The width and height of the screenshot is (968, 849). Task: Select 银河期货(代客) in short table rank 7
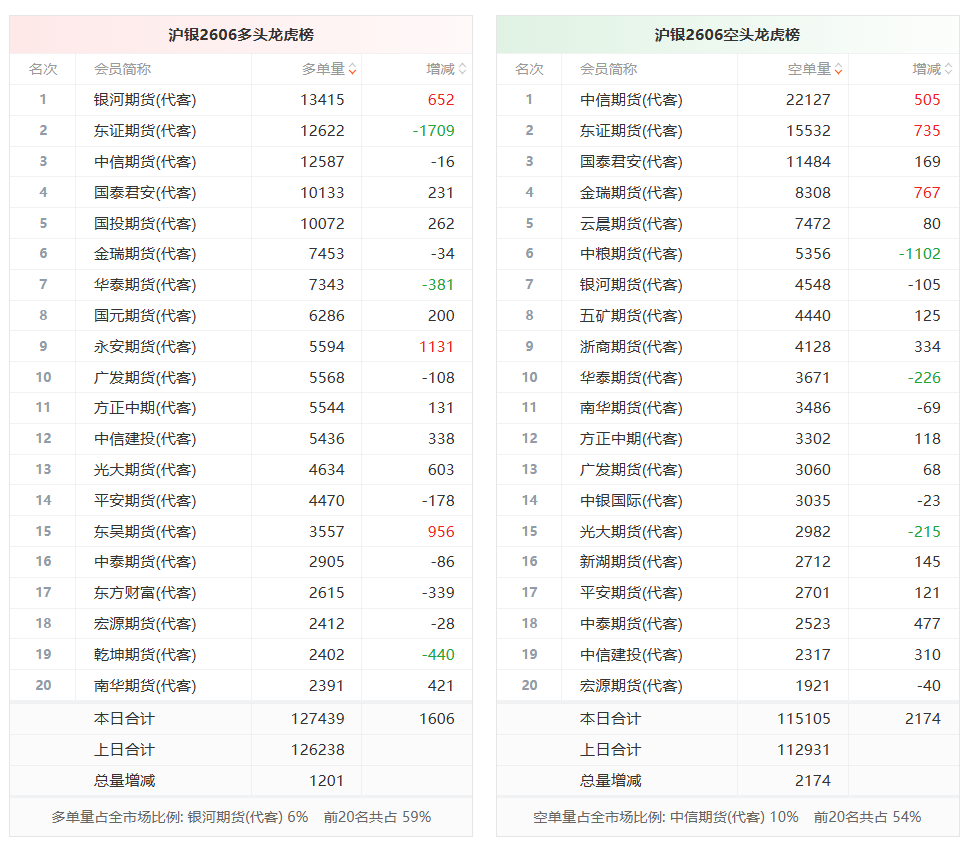pyautogui.click(x=632, y=285)
